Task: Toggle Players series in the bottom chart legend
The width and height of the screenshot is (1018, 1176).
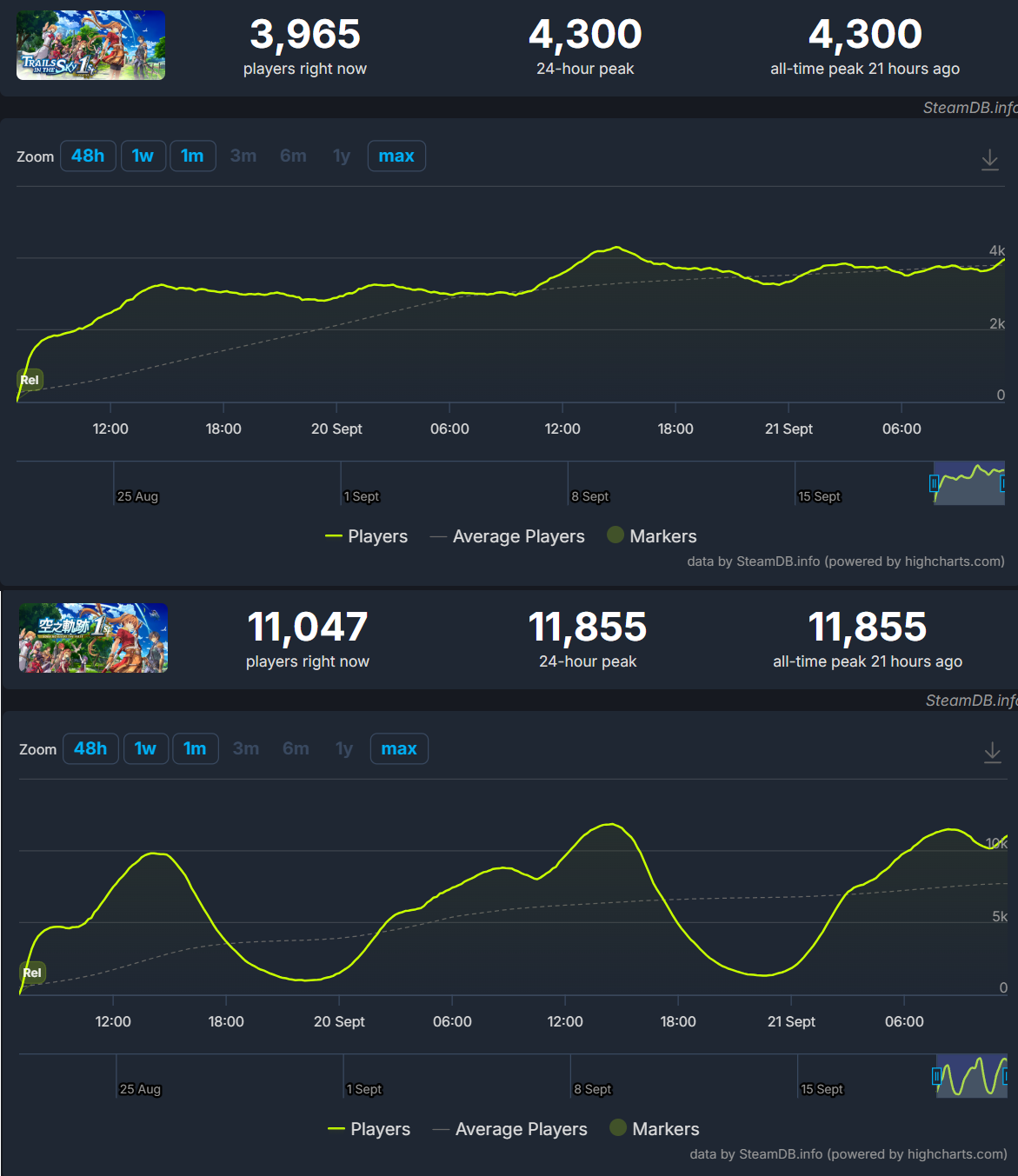Action: tap(369, 1129)
